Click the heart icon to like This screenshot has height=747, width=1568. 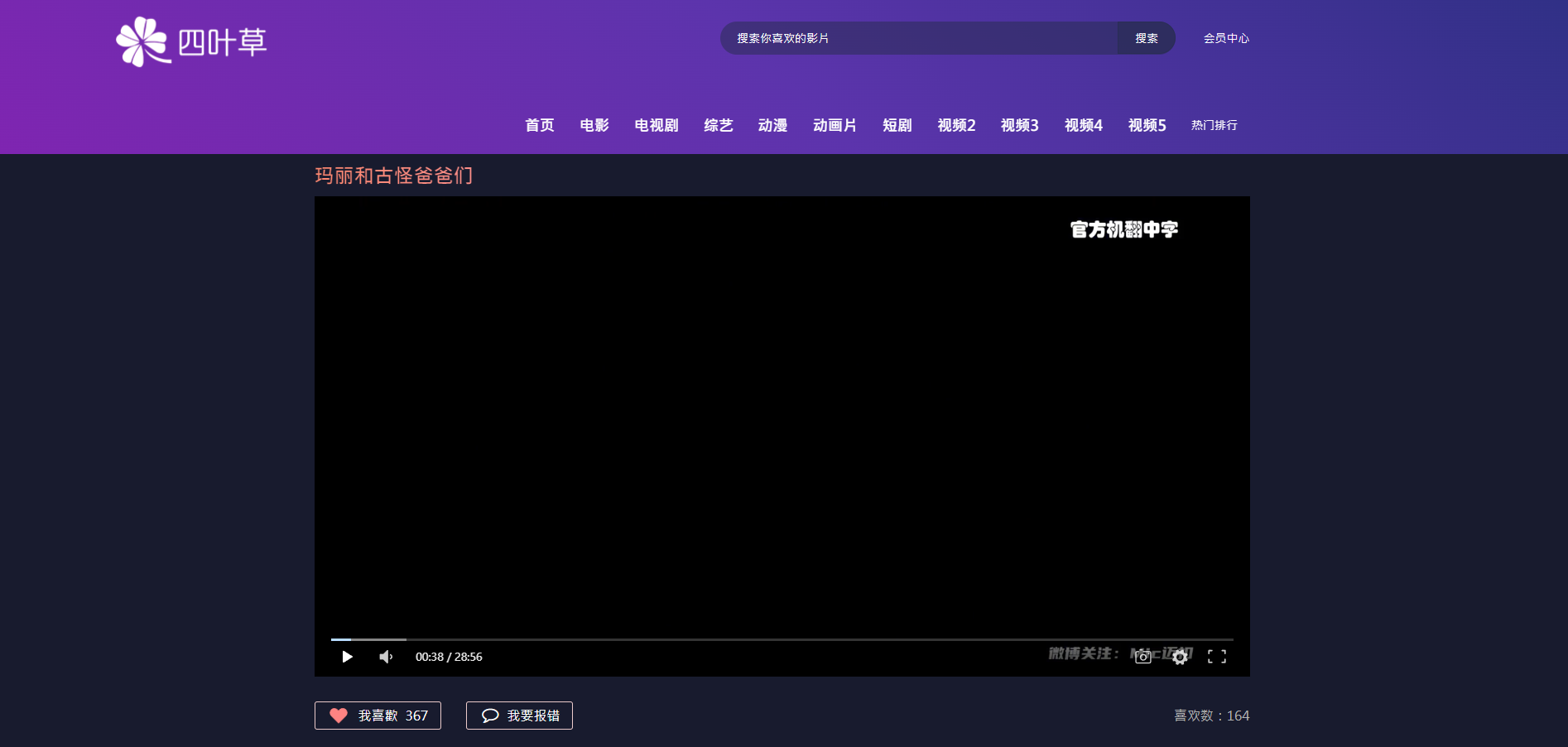(339, 716)
